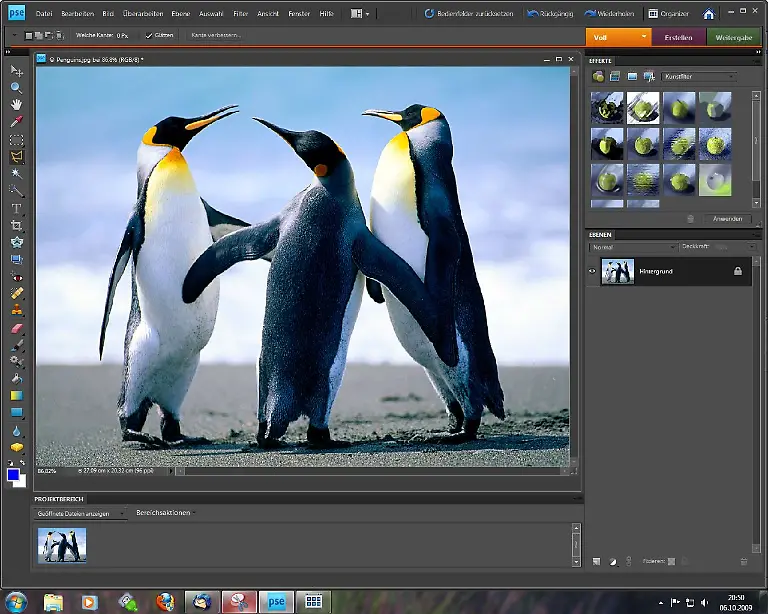The height and width of the screenshot is (614, 768).
Task: Choose the Crop tool
Action: pos(16,225)
